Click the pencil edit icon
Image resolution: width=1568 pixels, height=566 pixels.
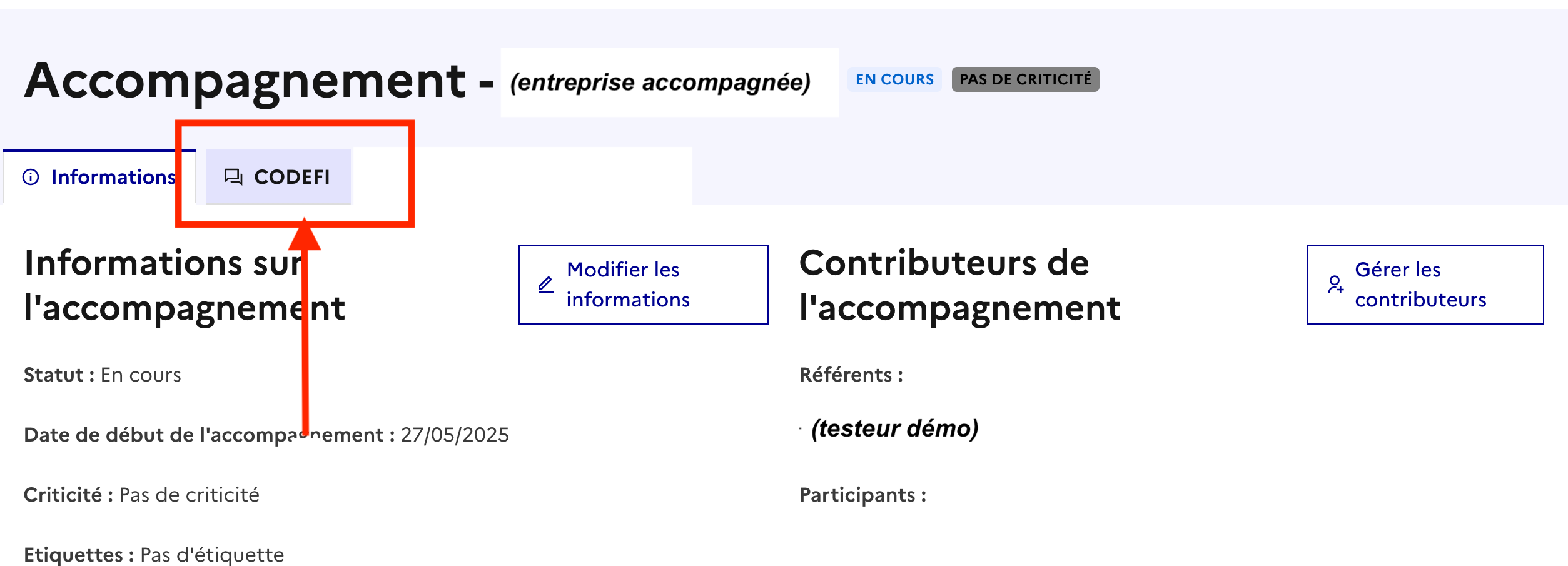[x=545, y=285]
